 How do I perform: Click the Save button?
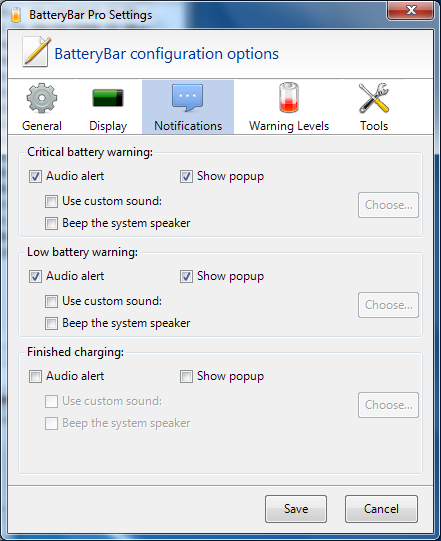click(x=296, y=509)
